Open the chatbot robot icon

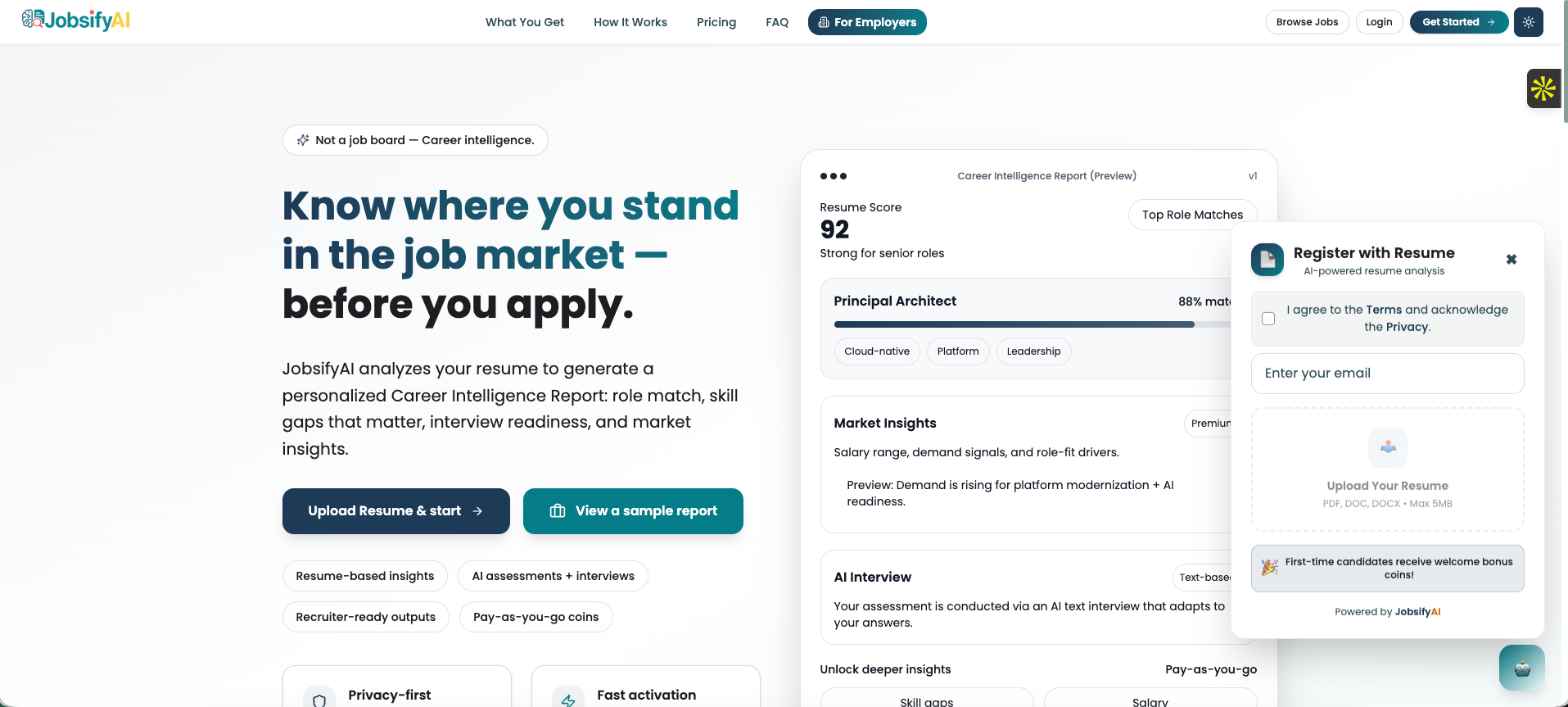coord(1521,668)
